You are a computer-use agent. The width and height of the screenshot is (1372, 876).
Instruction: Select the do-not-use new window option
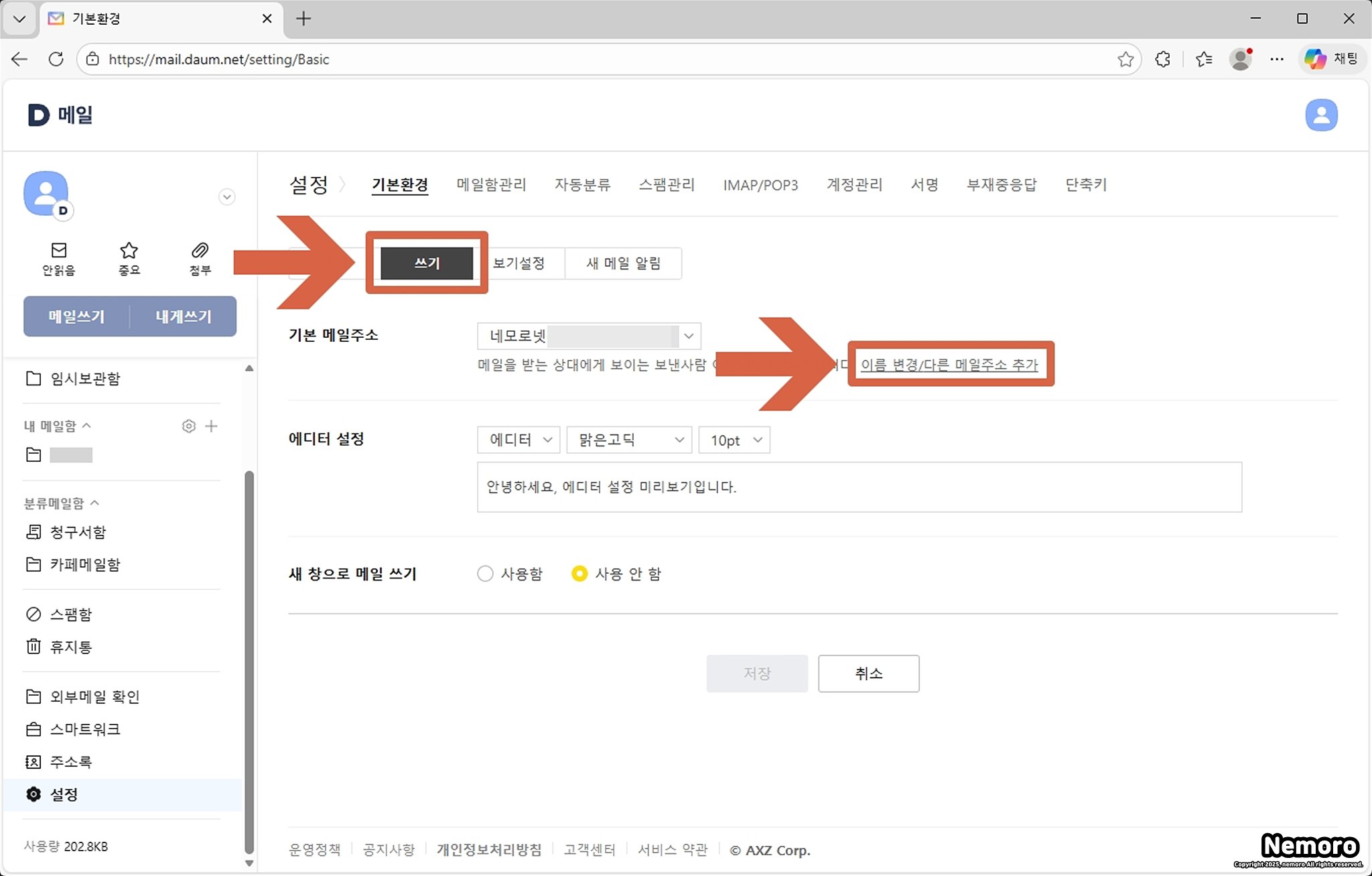(x=579, y=574)
